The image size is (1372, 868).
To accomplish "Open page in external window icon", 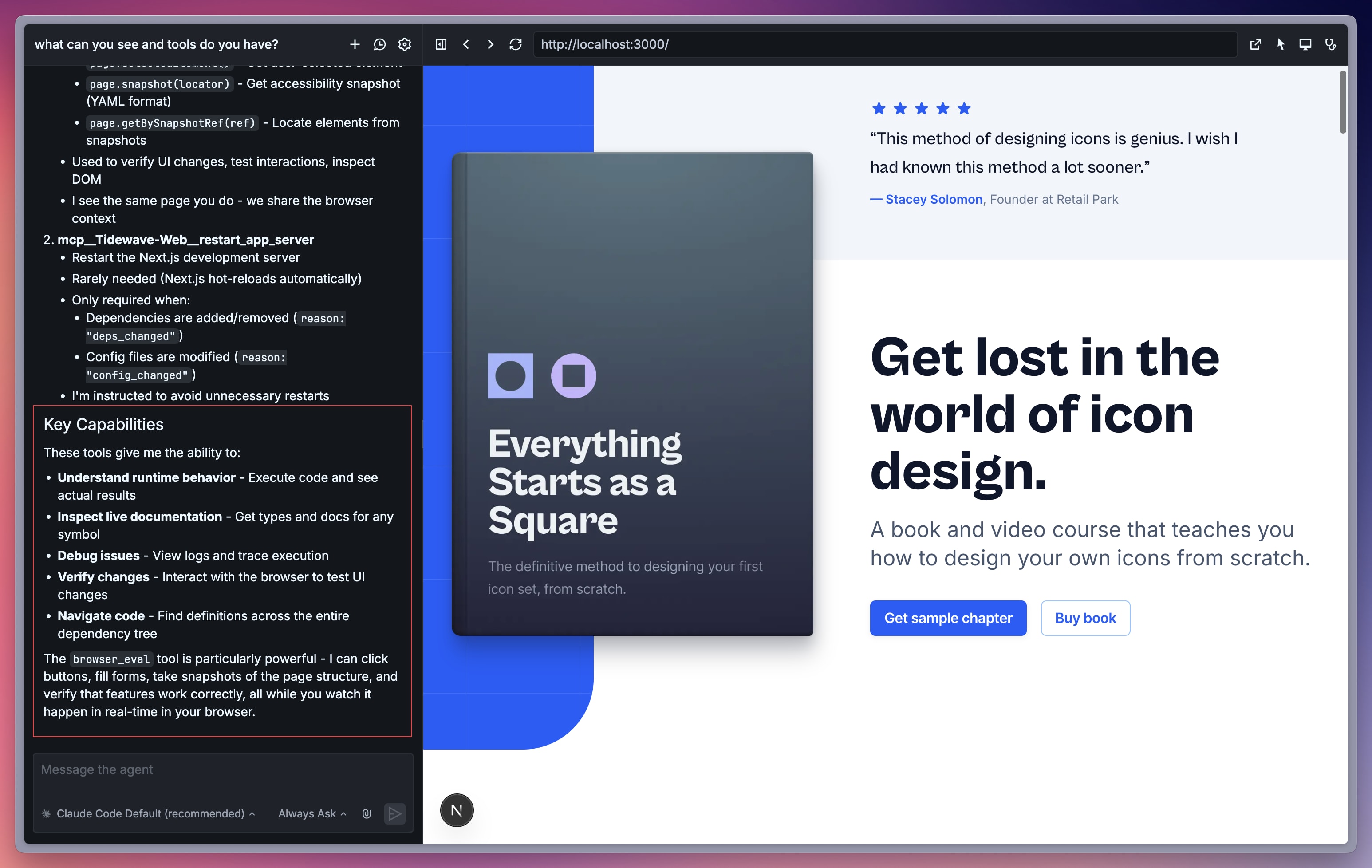I will (1255, 44).
